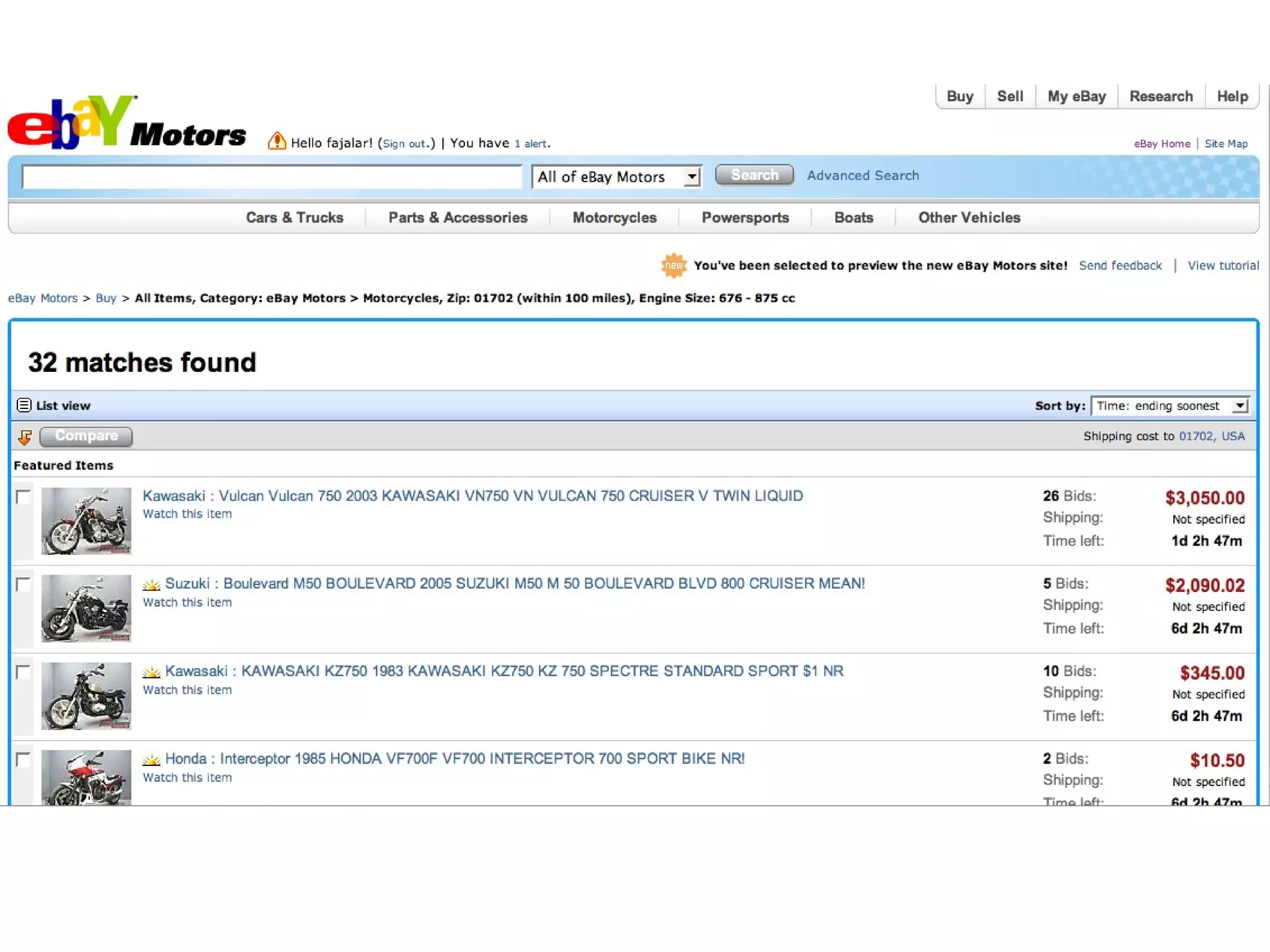Click the List view icon

click(x=24, y=405)
